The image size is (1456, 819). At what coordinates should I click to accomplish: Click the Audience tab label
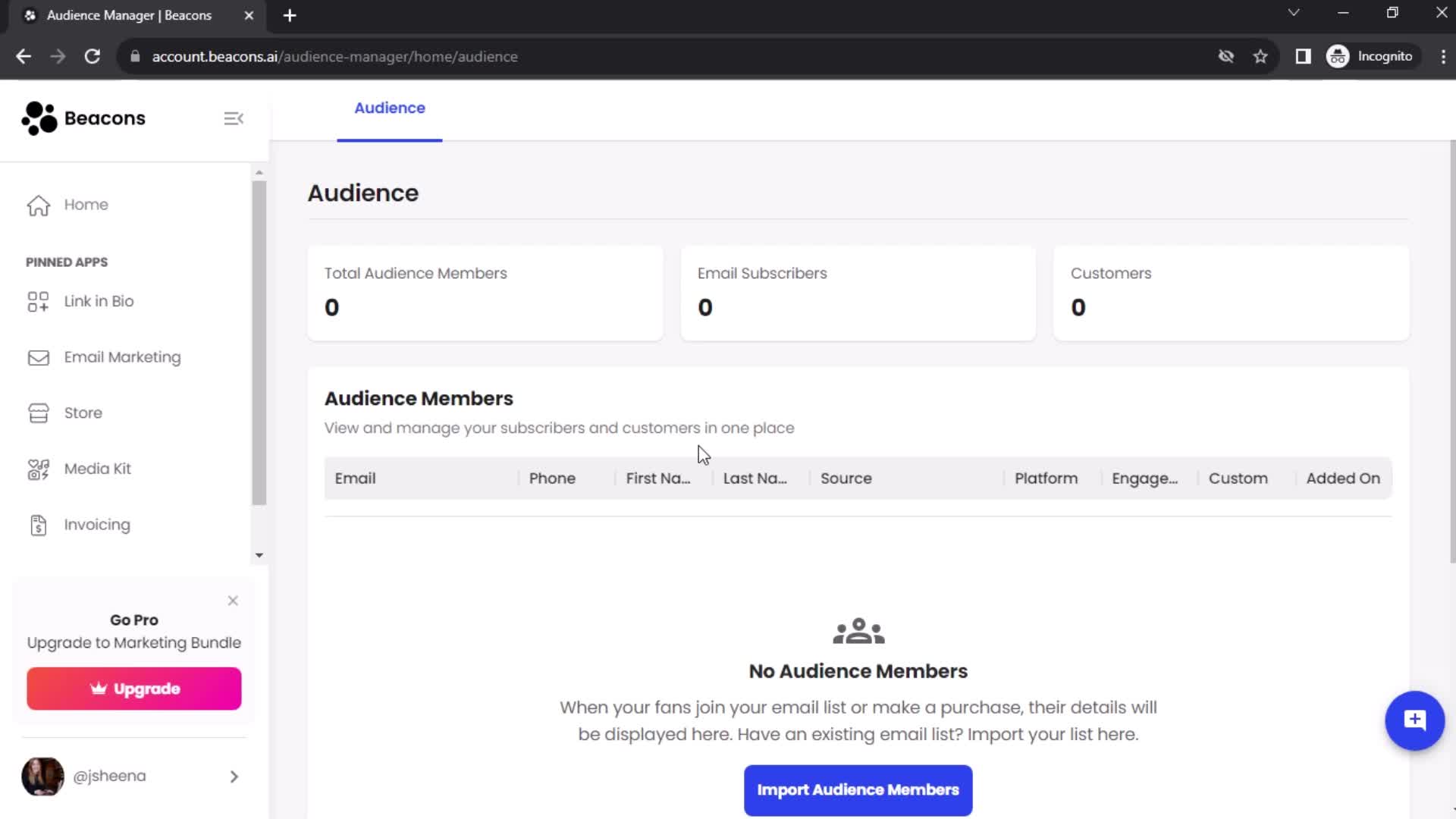coord(390,108)
